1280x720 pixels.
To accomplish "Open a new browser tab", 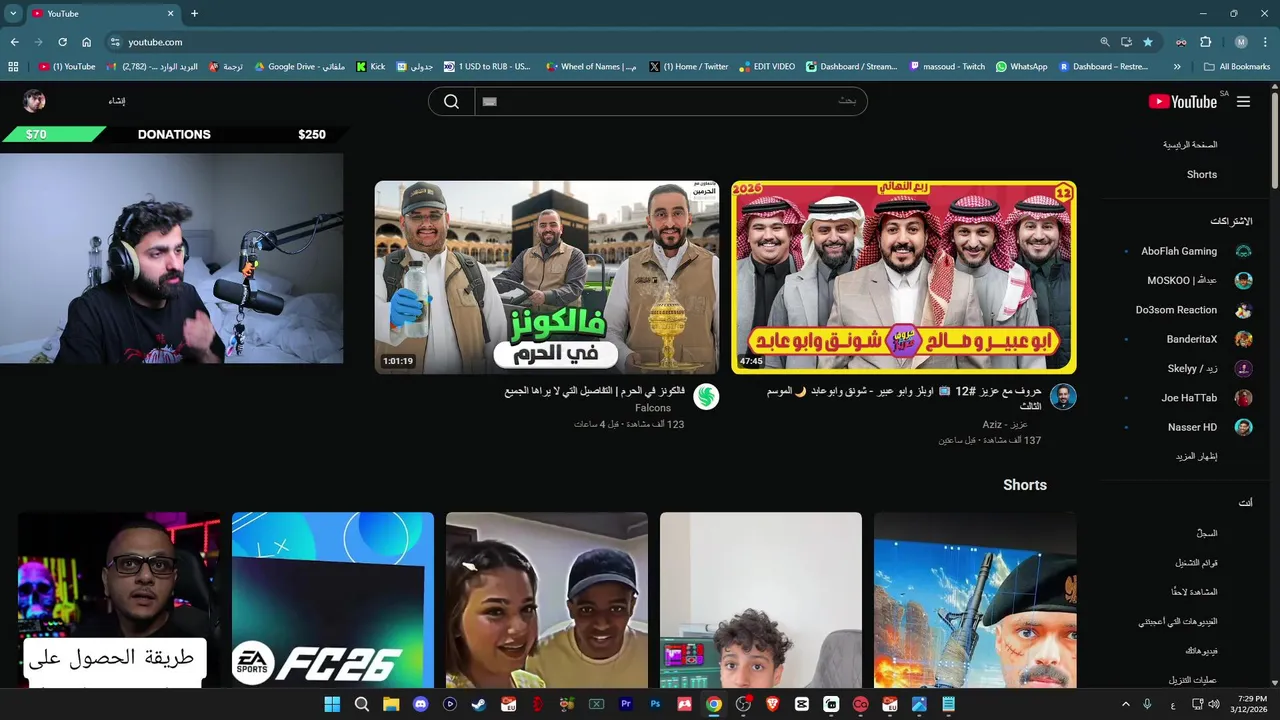I will coord(194,13).
